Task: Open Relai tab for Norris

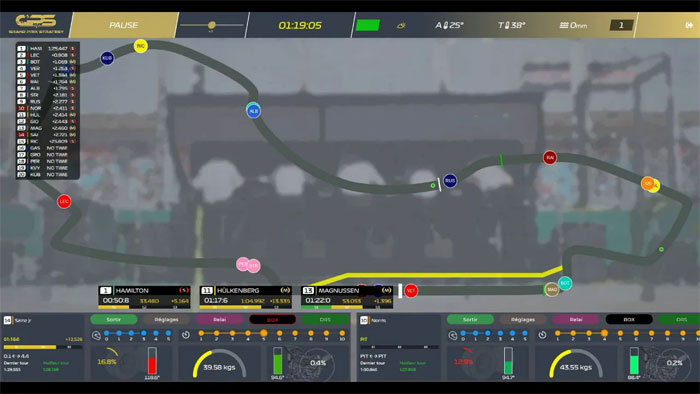Action: coord(576,319)
